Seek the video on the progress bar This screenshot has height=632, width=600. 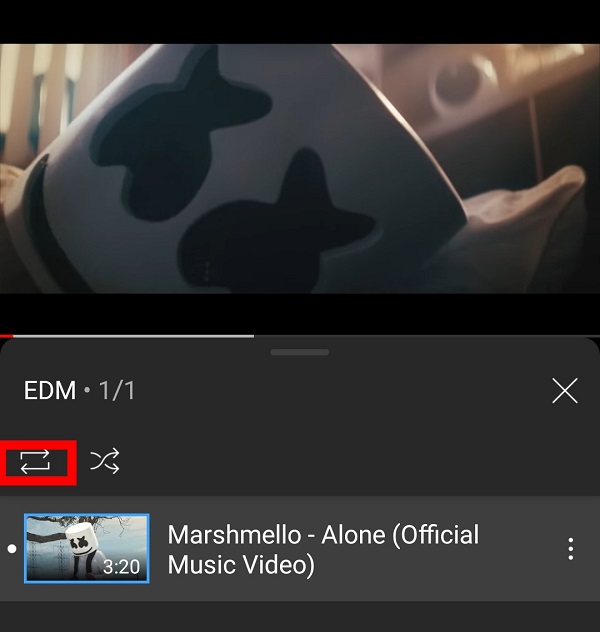(300, 336)
